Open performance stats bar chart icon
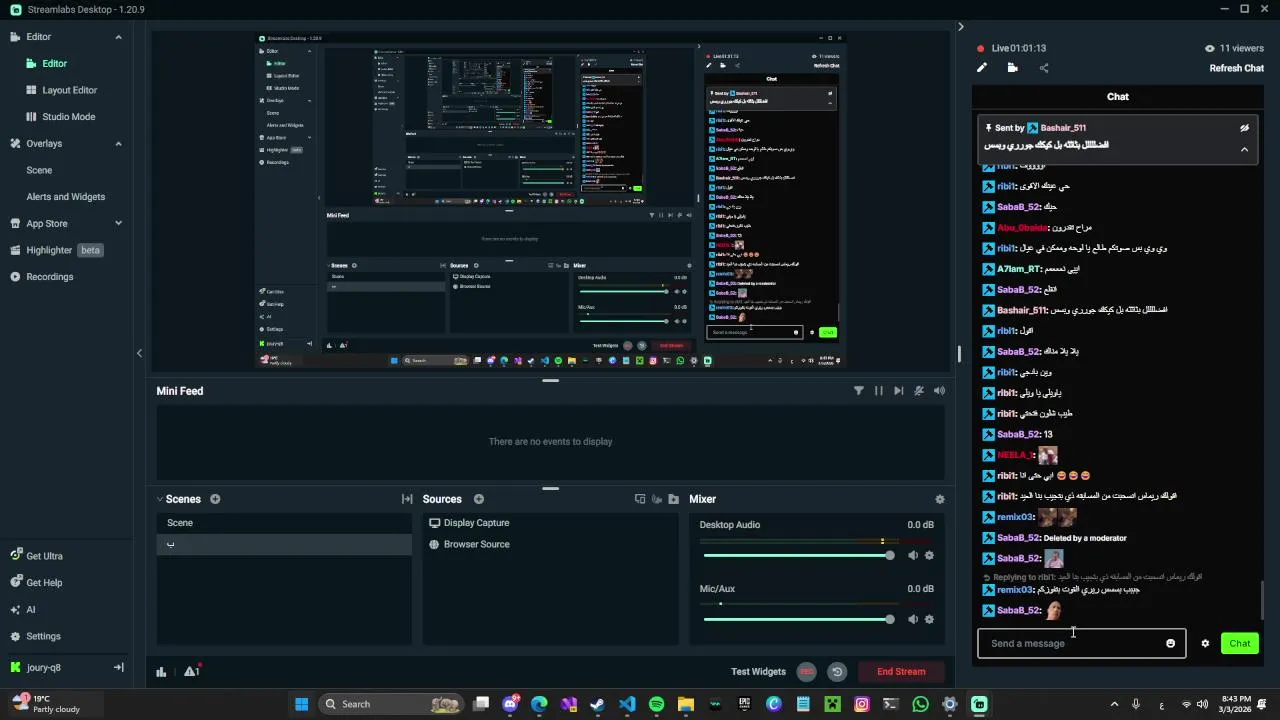Screen dimensions: 1280x720 (161, 672)
